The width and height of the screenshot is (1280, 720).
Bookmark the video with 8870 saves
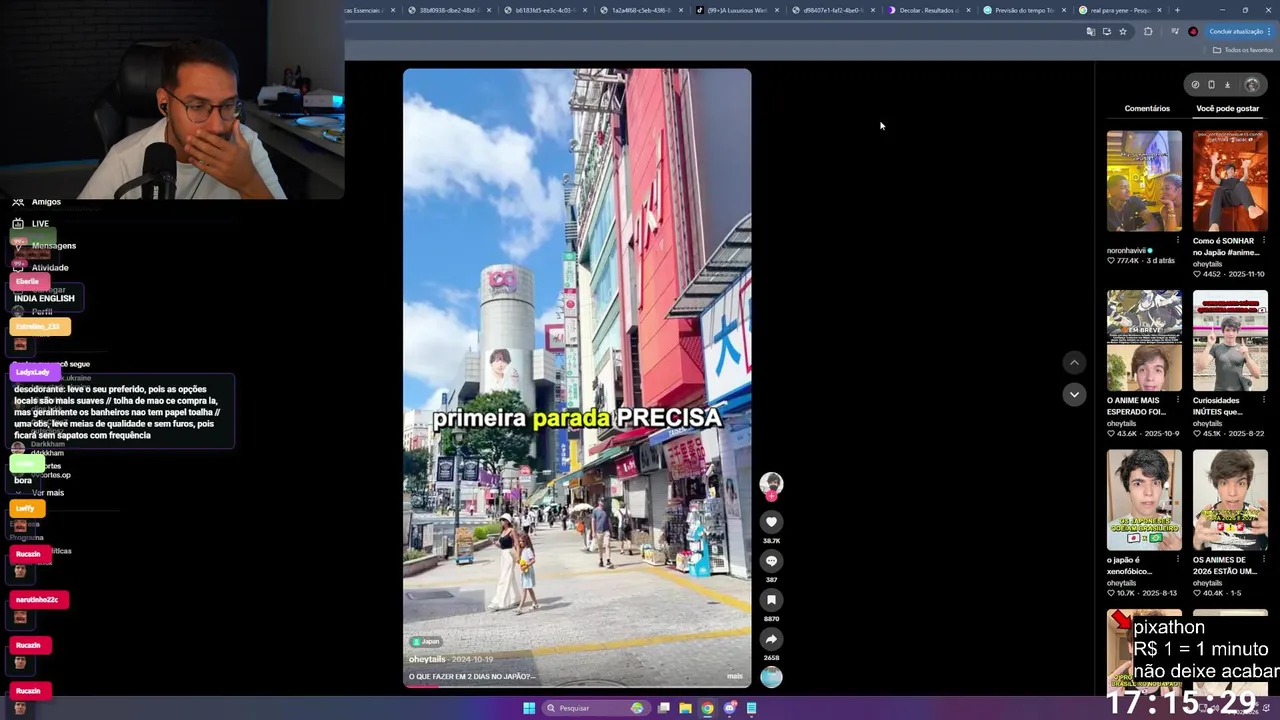coord(771,600)
